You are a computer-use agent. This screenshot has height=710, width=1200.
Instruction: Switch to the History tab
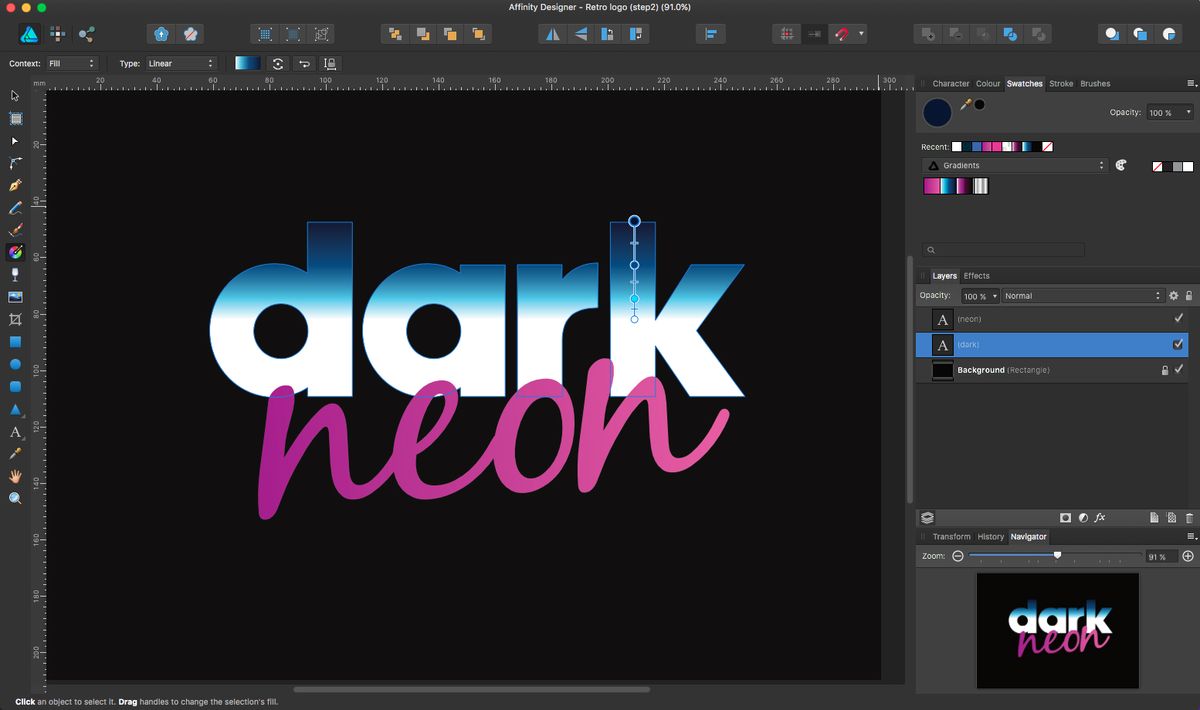(x=990, y=536)
